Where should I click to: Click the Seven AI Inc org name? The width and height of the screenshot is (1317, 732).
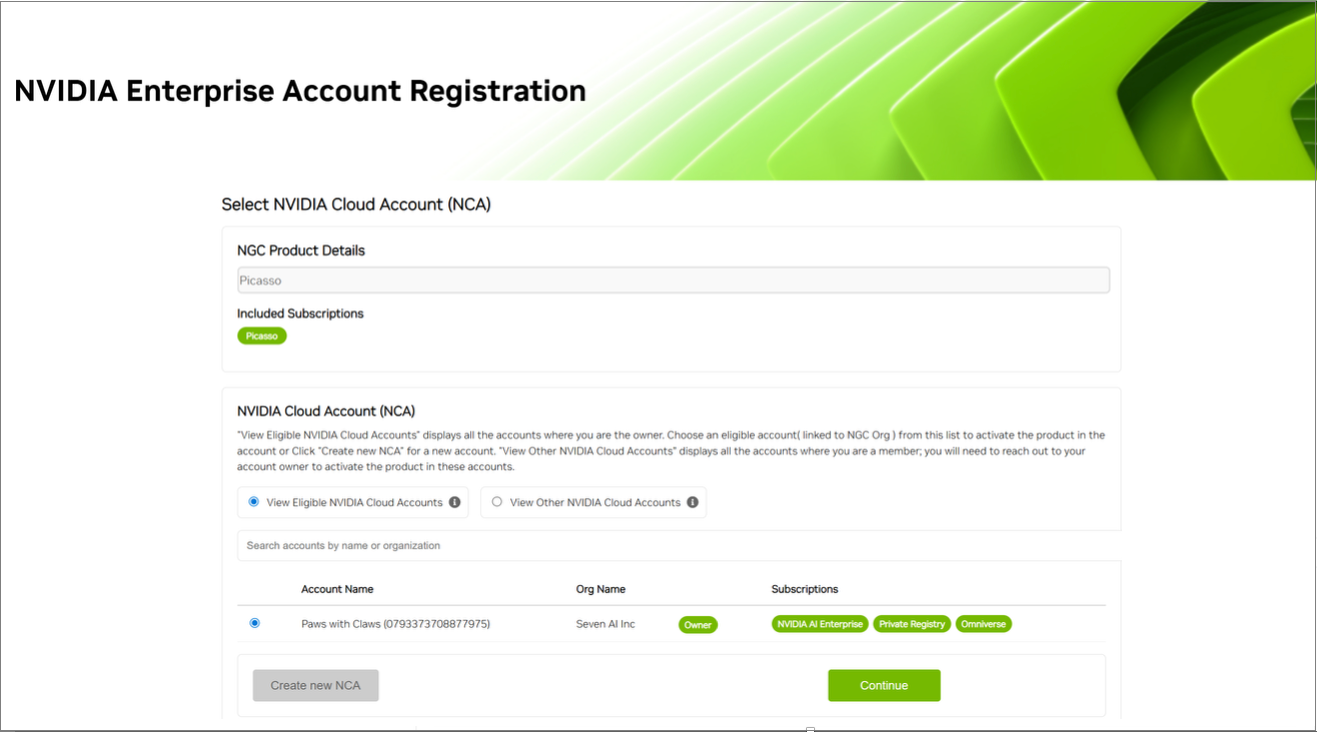606,624
